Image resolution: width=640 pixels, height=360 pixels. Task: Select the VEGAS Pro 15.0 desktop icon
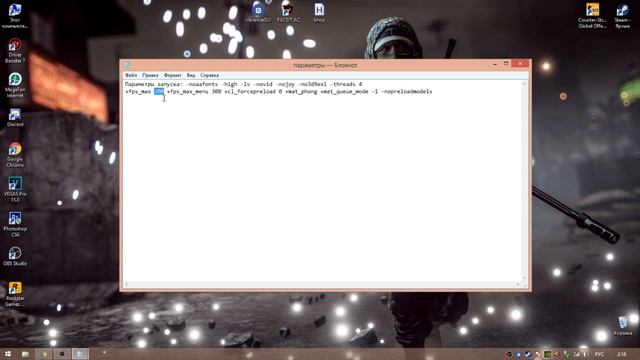tap(15, 190)
